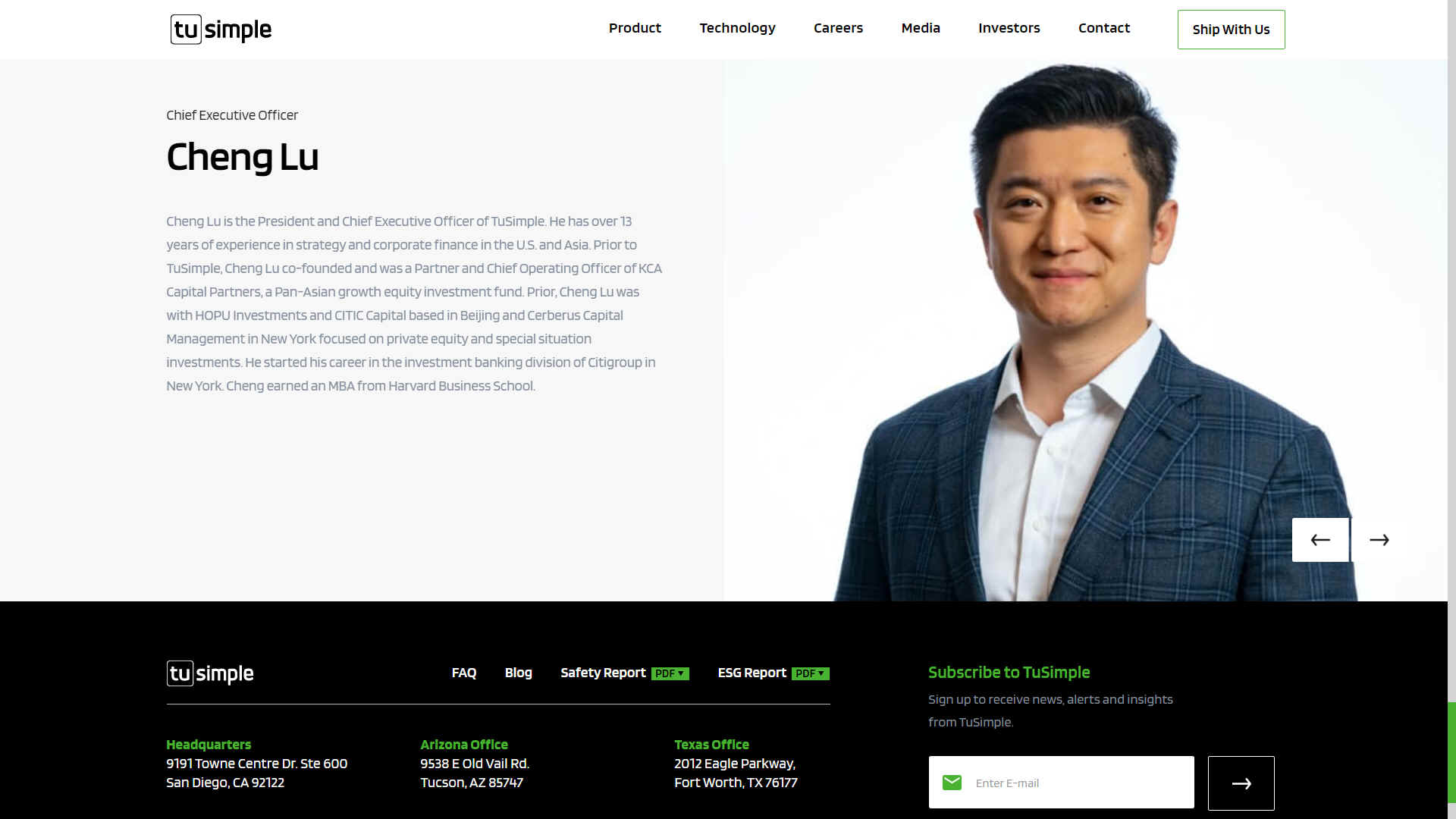Open the Technology menu item

click(x=737, y=28)
